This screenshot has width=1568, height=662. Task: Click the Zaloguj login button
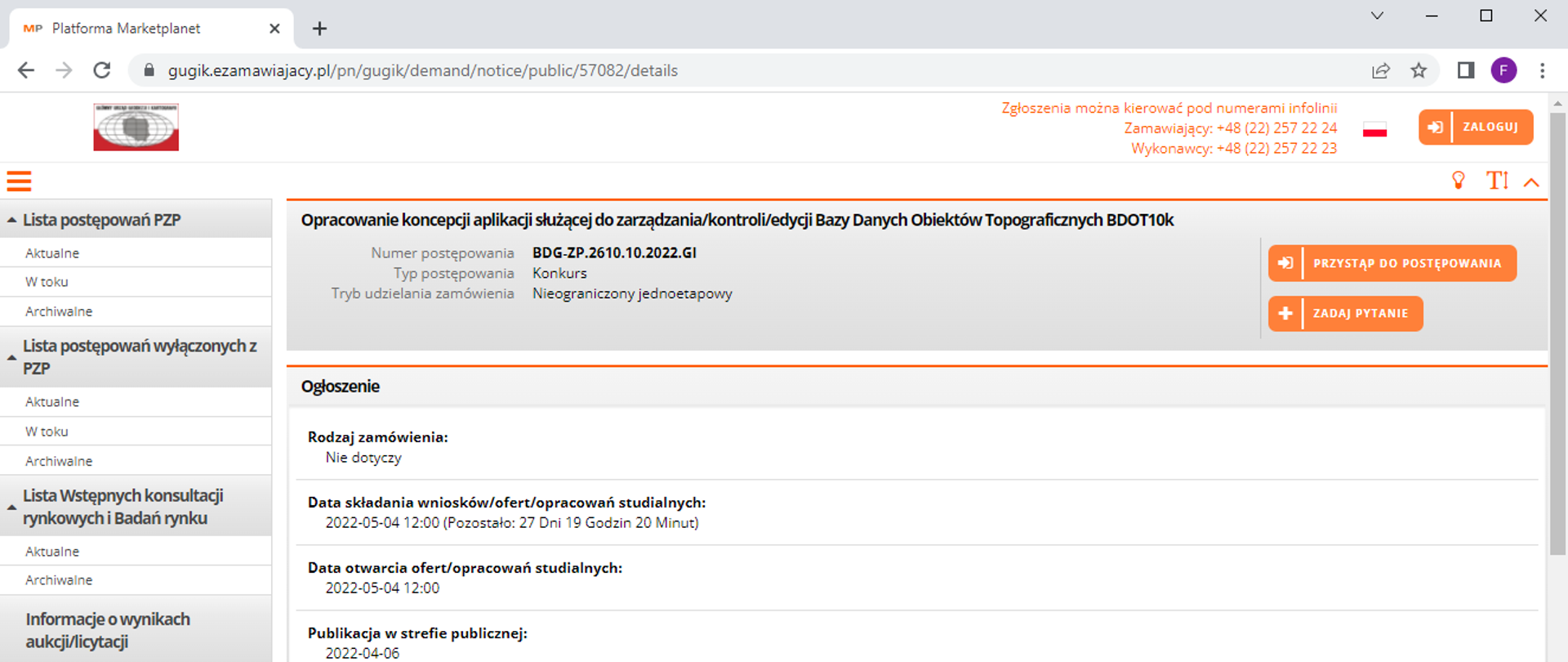coord(1475,127)
